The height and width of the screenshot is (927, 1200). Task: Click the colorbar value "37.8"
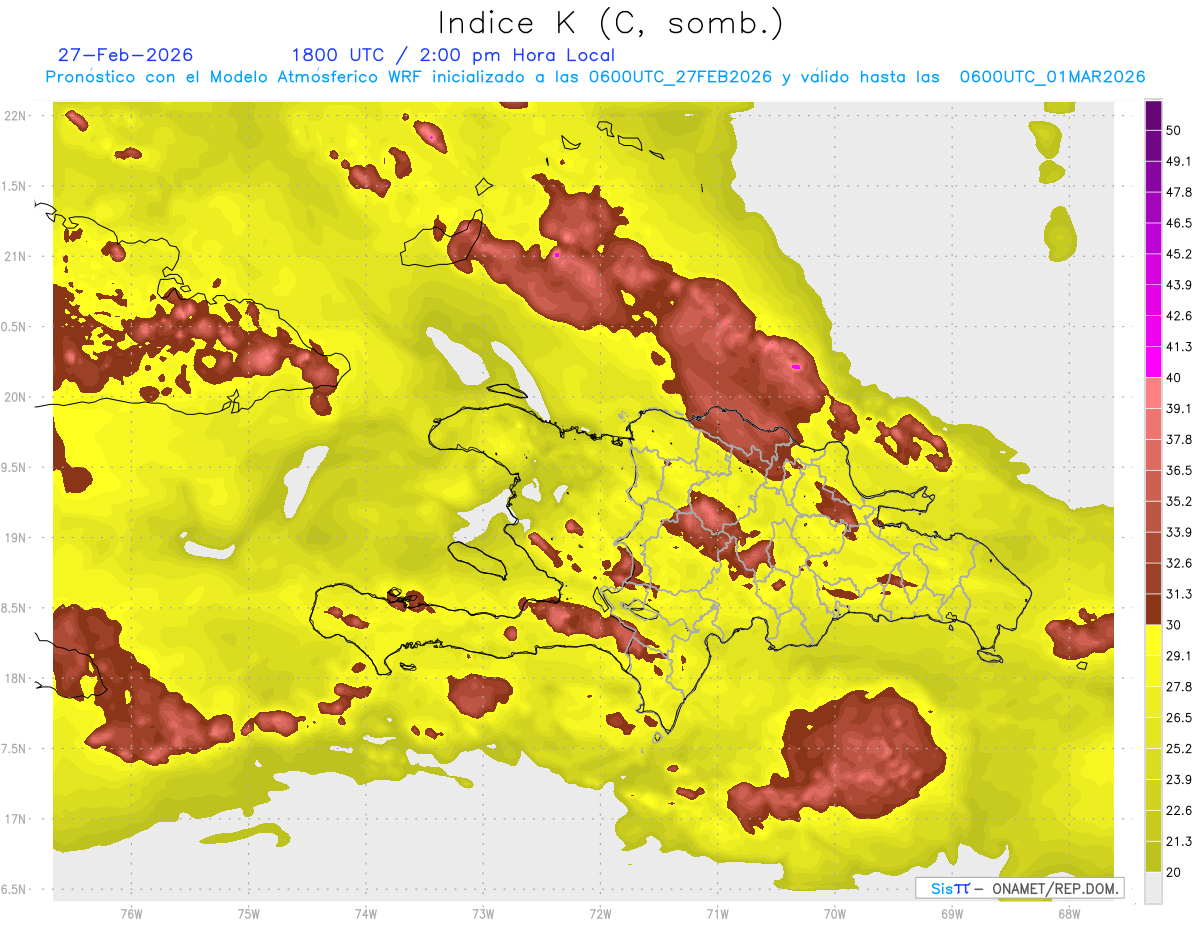tap(1178, 439)
